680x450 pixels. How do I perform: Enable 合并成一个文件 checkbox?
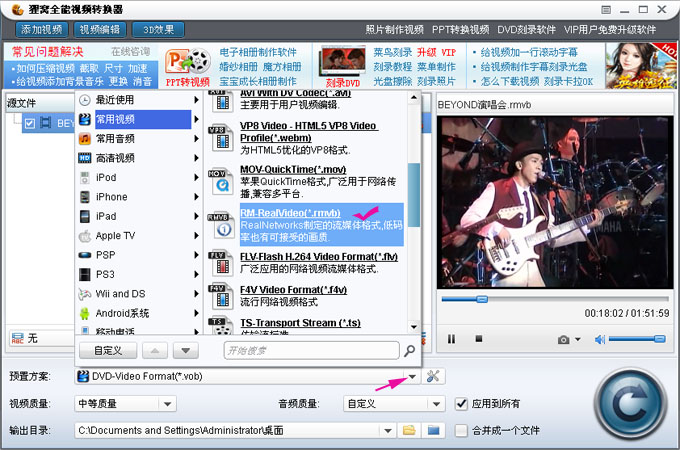[461, 430]
